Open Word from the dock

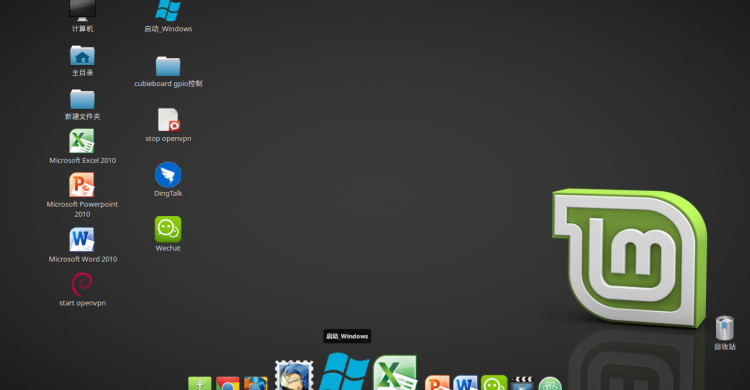(x=465, y=383)
